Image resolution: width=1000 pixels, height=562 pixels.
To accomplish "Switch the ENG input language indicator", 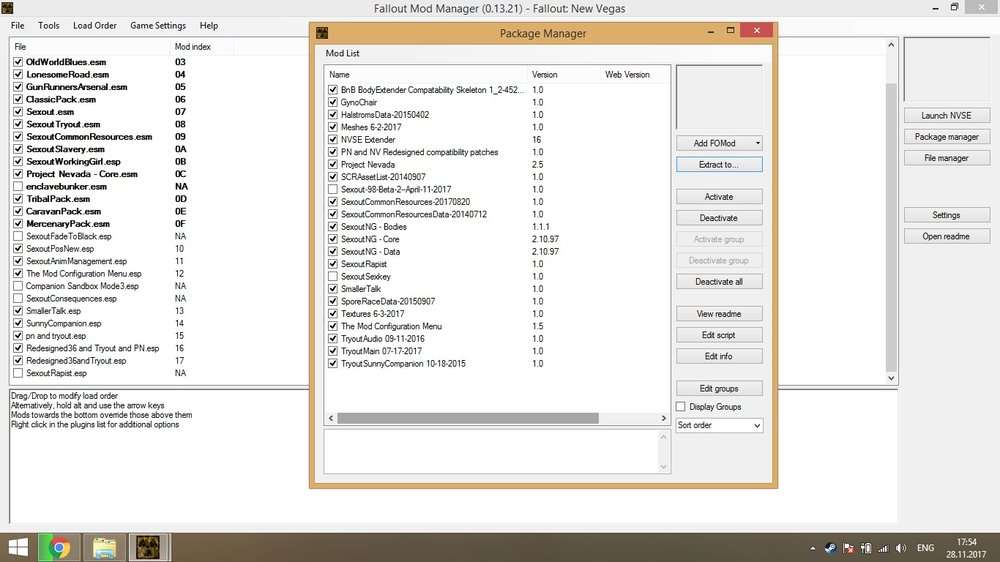I will click(x=925, y=548).
